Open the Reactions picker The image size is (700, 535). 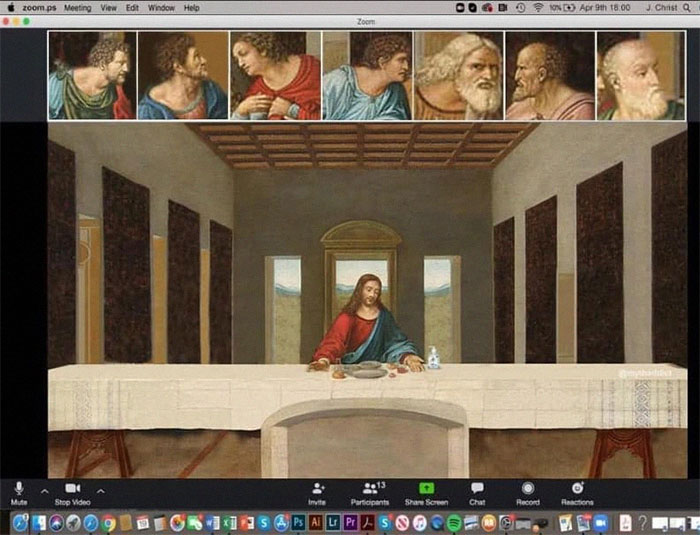tap(577, 490)
